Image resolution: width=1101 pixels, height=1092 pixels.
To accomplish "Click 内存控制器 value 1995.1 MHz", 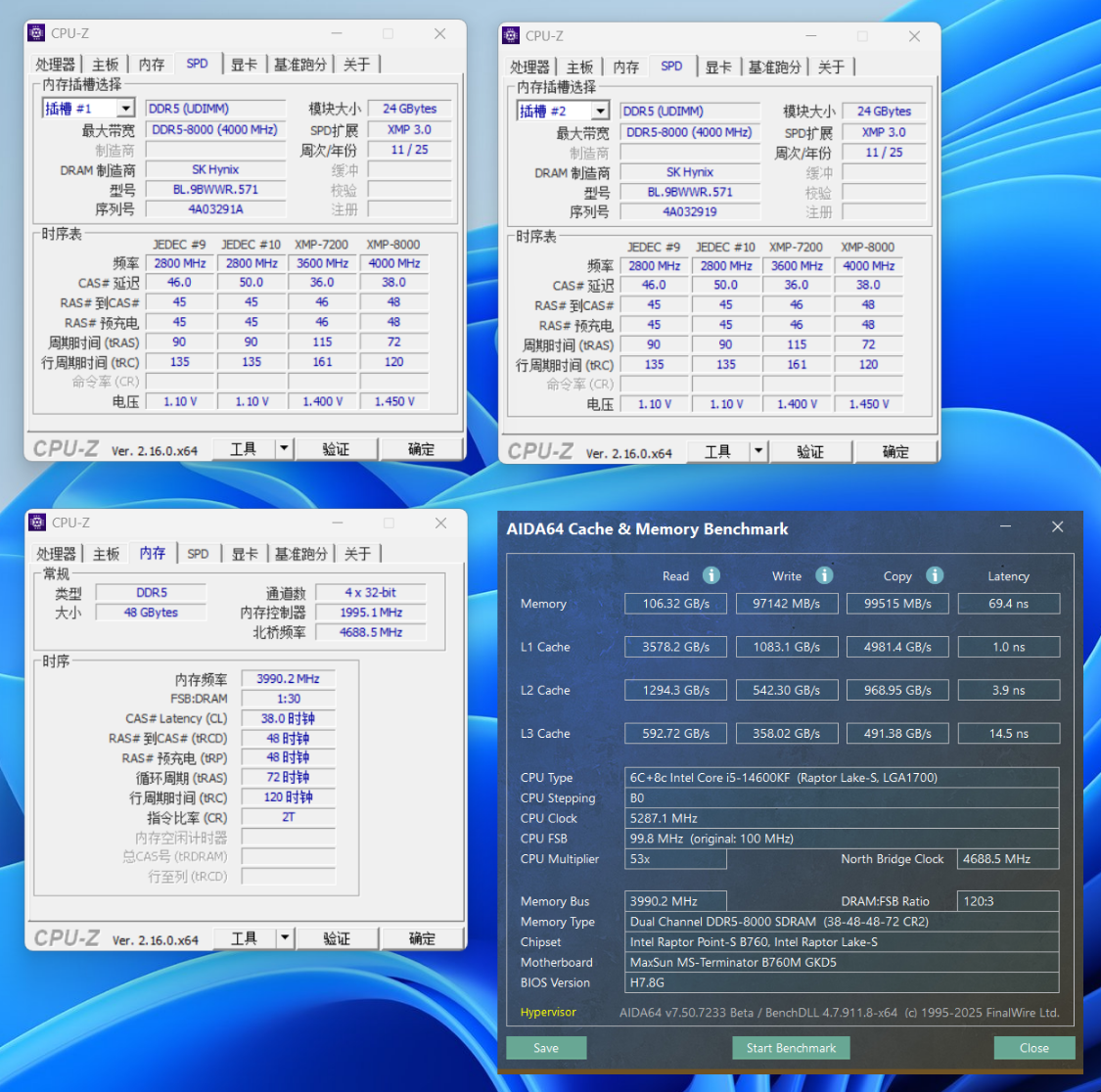I will point(371,613).
